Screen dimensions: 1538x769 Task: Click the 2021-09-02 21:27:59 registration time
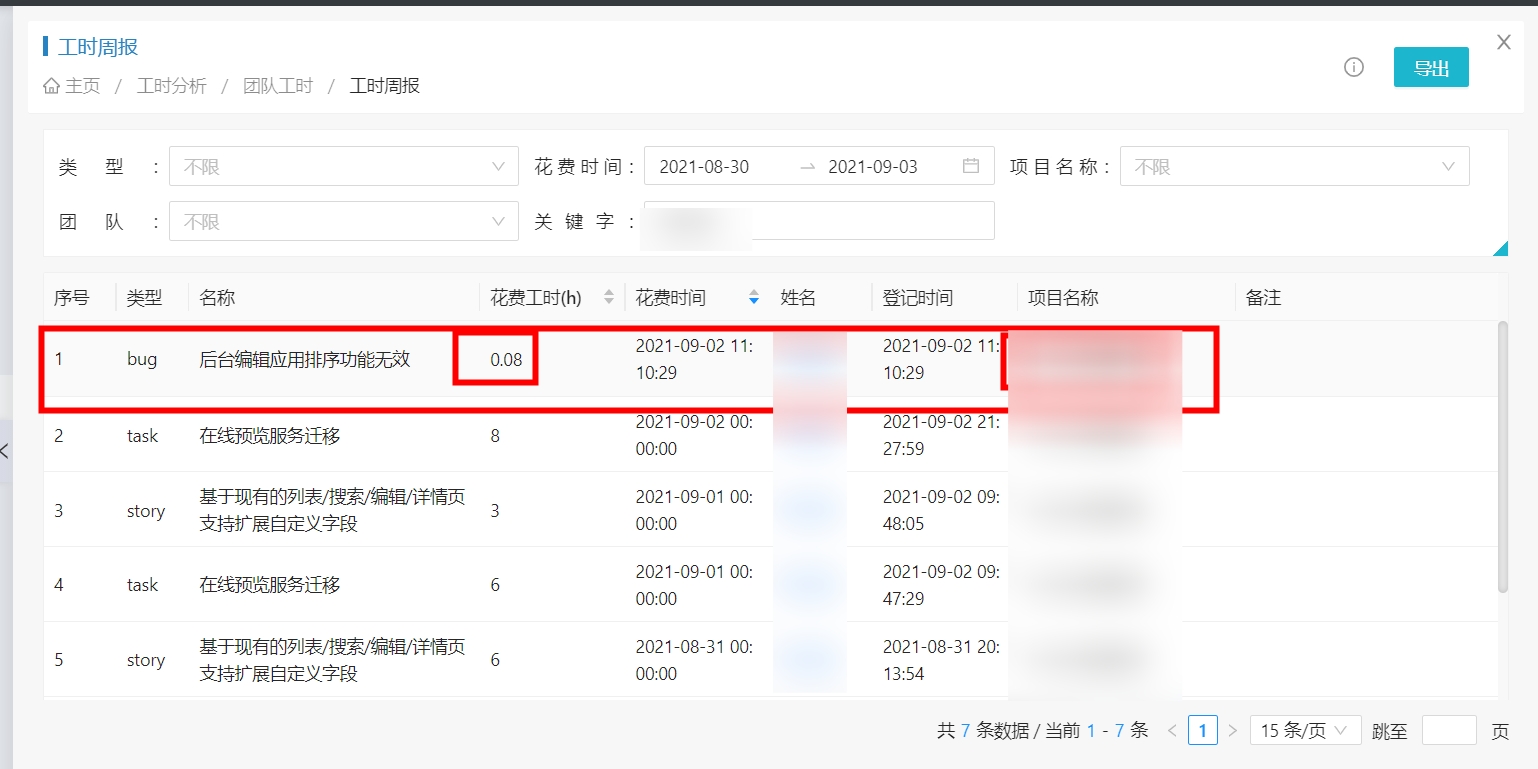pyautogui.click(x=940, y=436)
